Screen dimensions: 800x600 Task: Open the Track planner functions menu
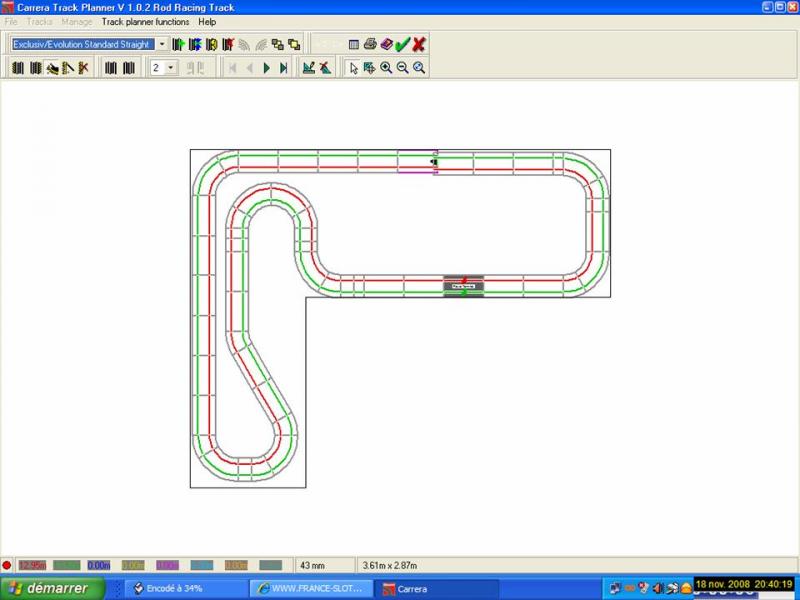145,21
